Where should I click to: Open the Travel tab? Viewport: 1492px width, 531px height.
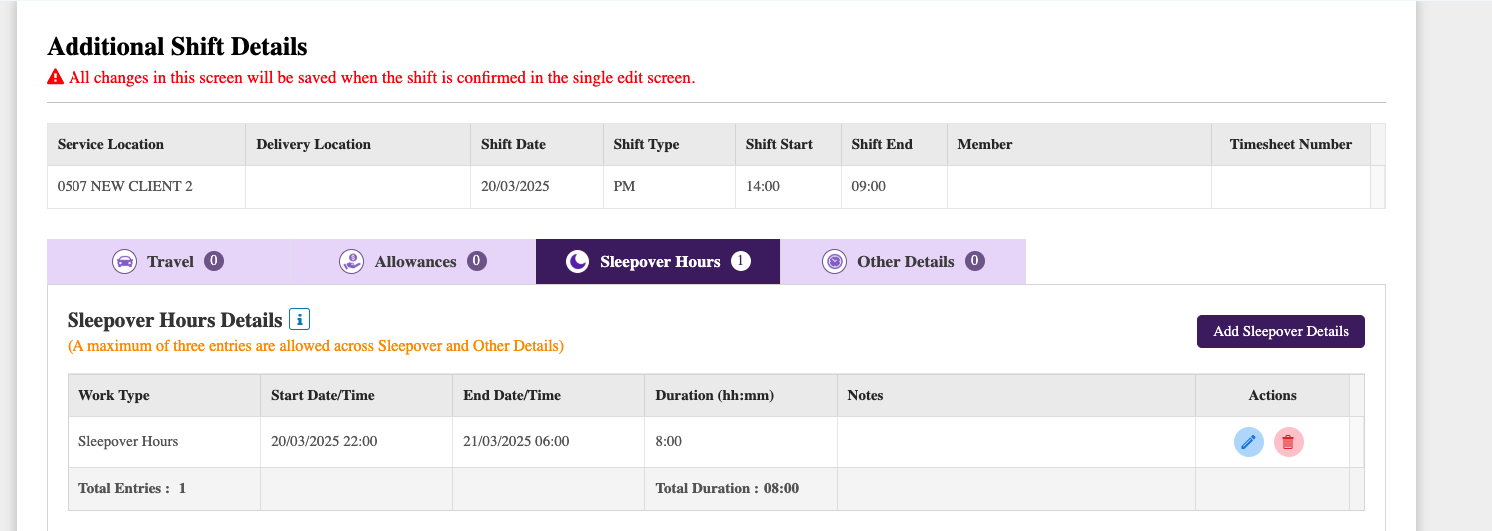pyautogui.click(x=168, y=262)
